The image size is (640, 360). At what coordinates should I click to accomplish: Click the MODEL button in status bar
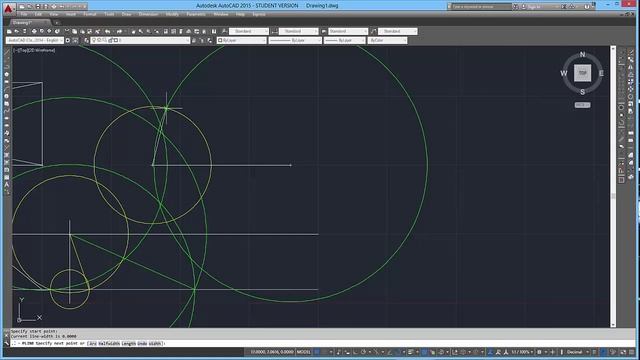click(303, 352)
